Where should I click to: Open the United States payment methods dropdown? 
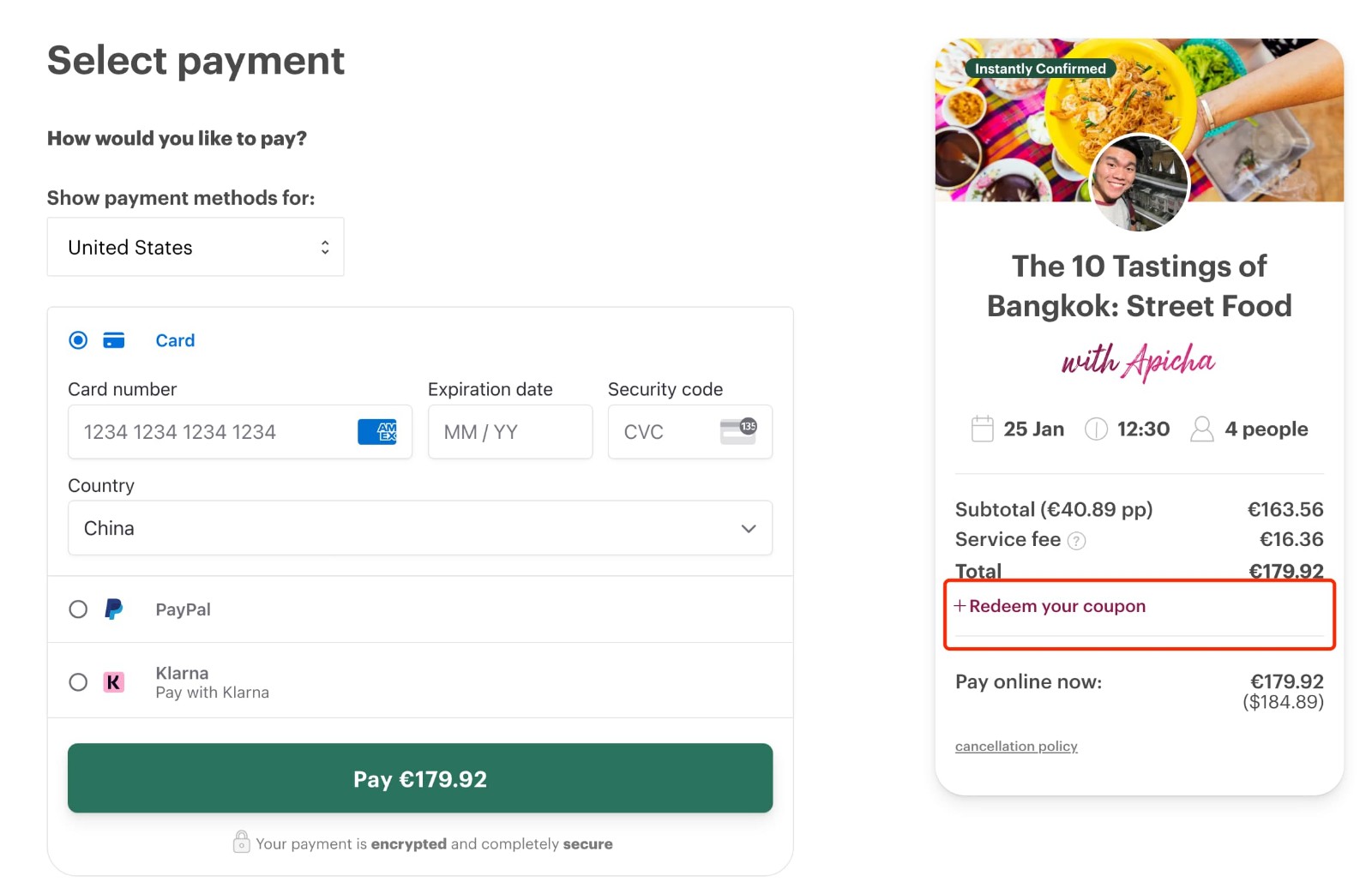(x=195, y=247)
